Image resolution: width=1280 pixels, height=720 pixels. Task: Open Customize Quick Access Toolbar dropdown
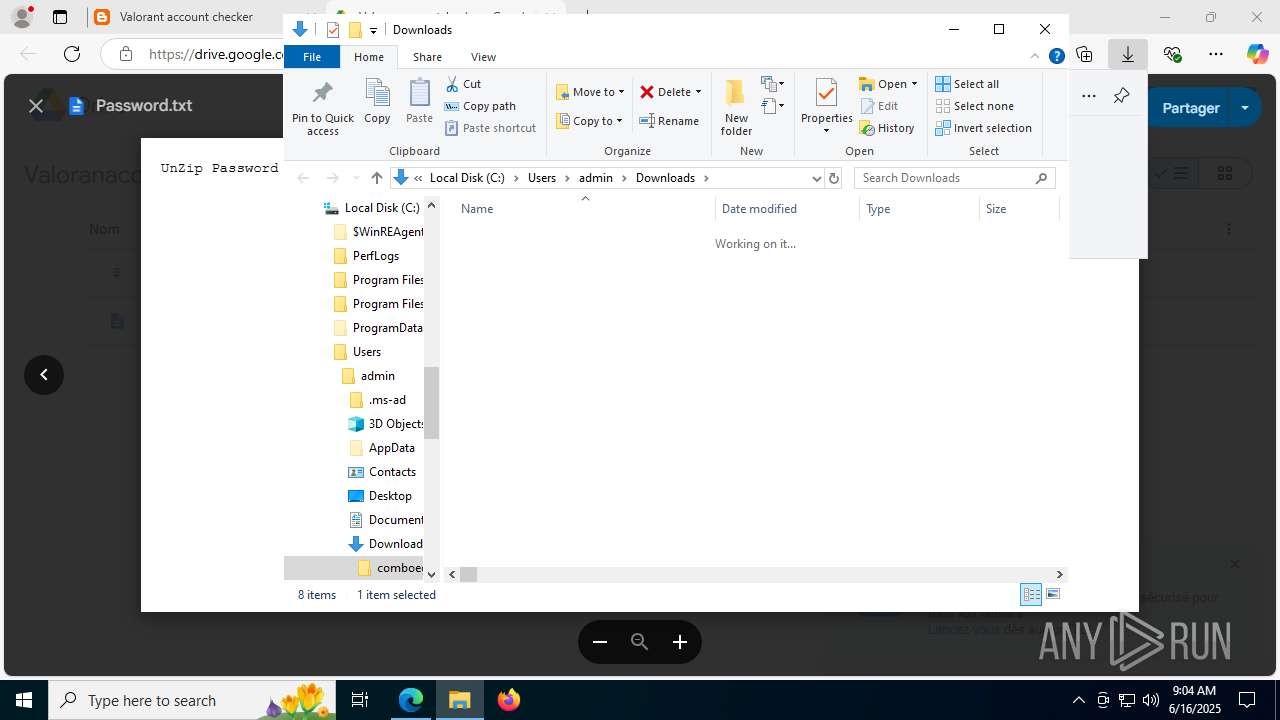tap(373, 30)
